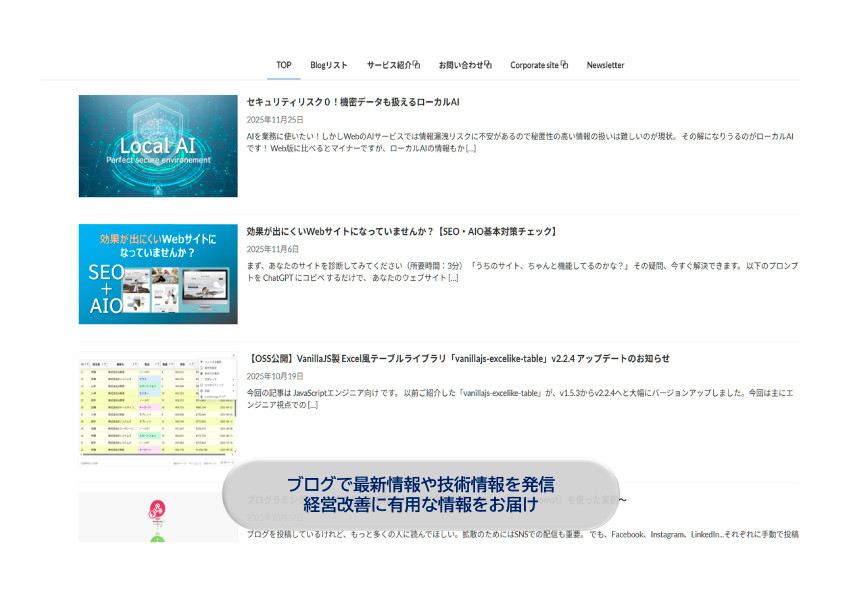Click [...] read-more link in SEO・AIO excerpt

click(453, 278)
